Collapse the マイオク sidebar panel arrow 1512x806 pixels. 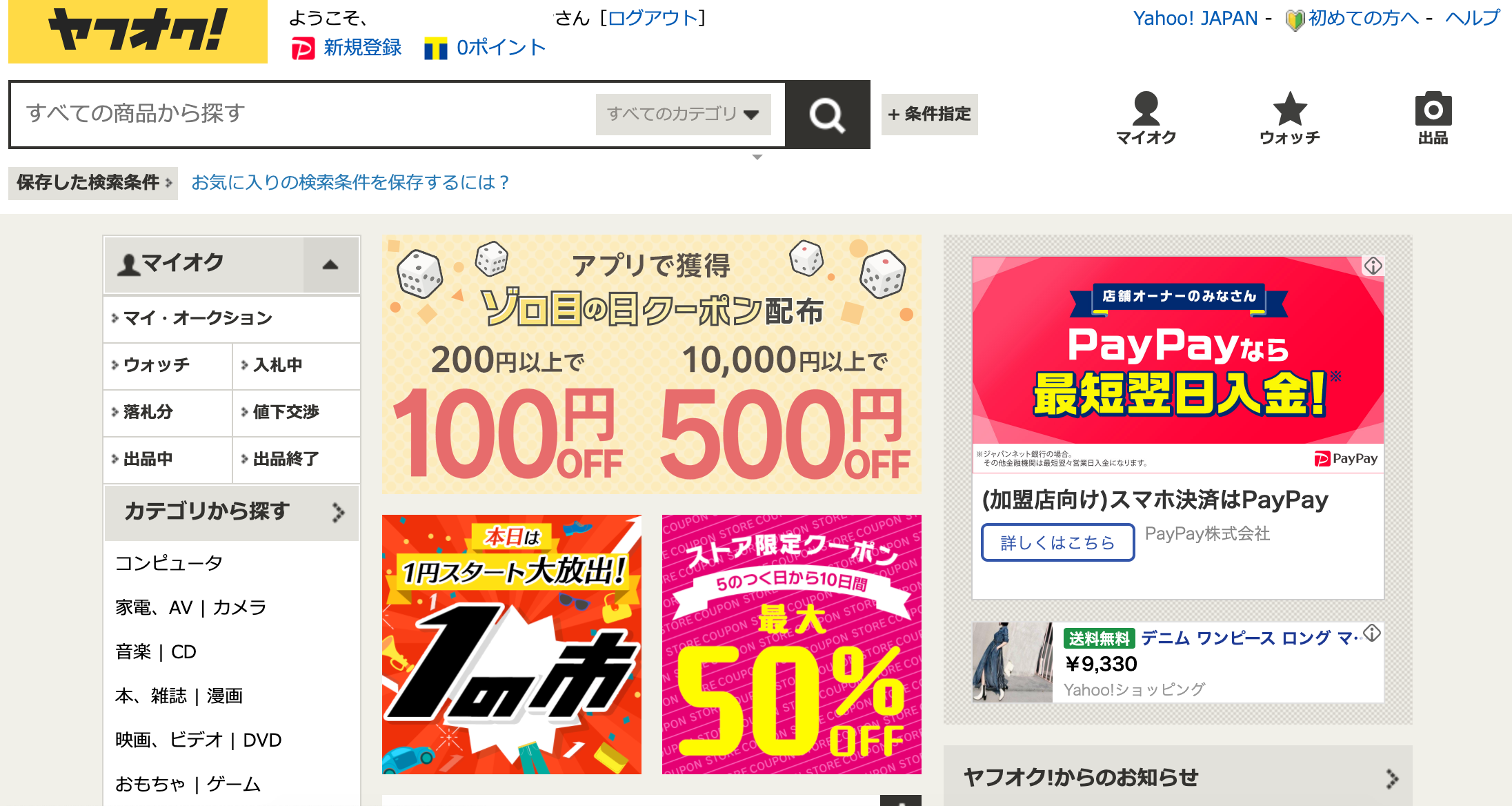point(330,264)
